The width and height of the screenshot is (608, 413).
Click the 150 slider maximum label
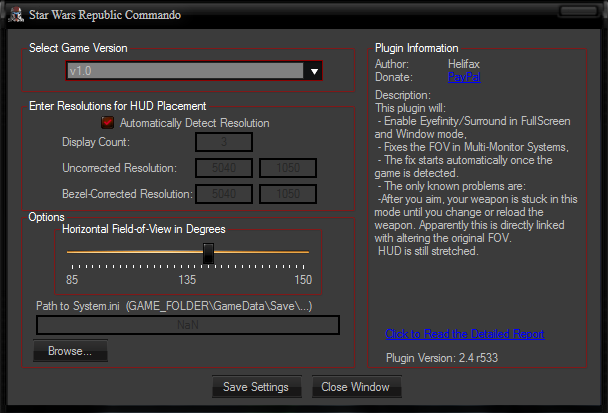303,280
